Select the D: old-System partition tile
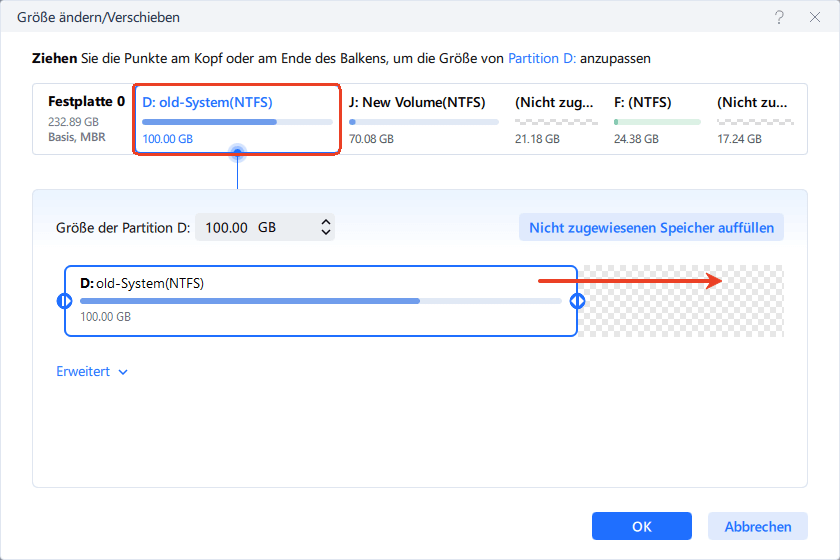840x560 pixels. pyautogui.click(x=237, y=119)
